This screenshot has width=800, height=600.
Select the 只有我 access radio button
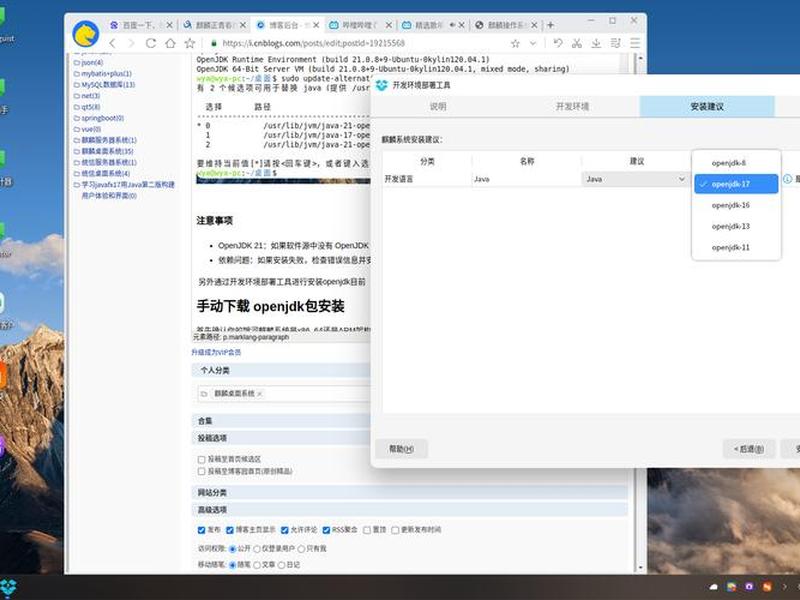(301, 549)
